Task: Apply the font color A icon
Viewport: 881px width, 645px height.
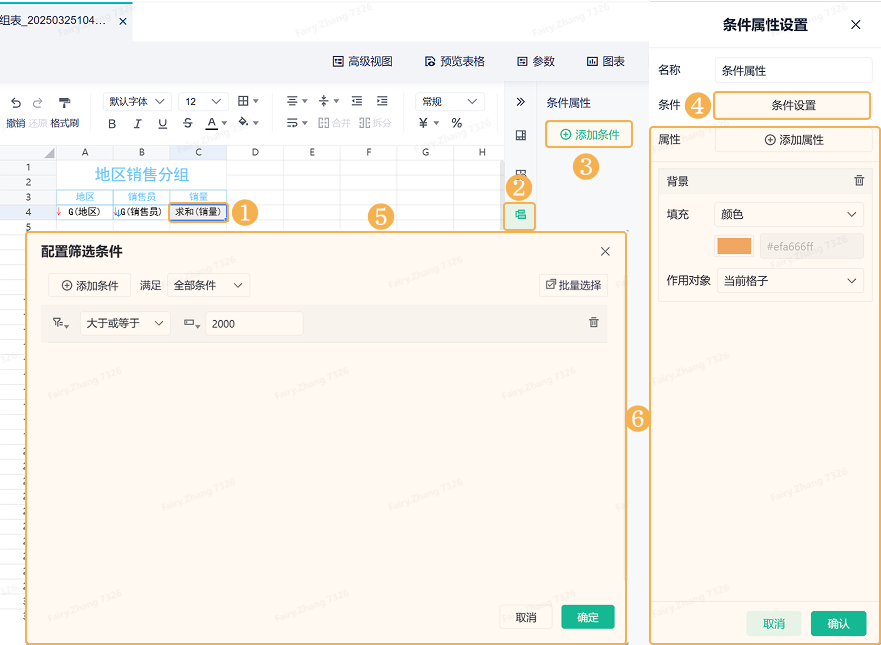Action: point(211,122)
